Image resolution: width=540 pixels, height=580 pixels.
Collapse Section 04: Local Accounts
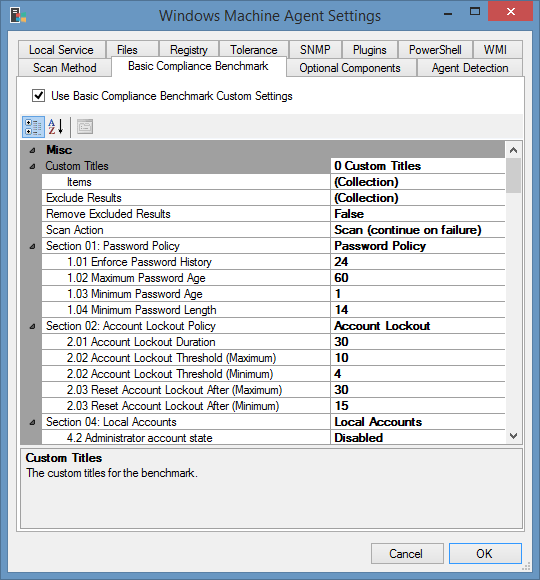33,422
